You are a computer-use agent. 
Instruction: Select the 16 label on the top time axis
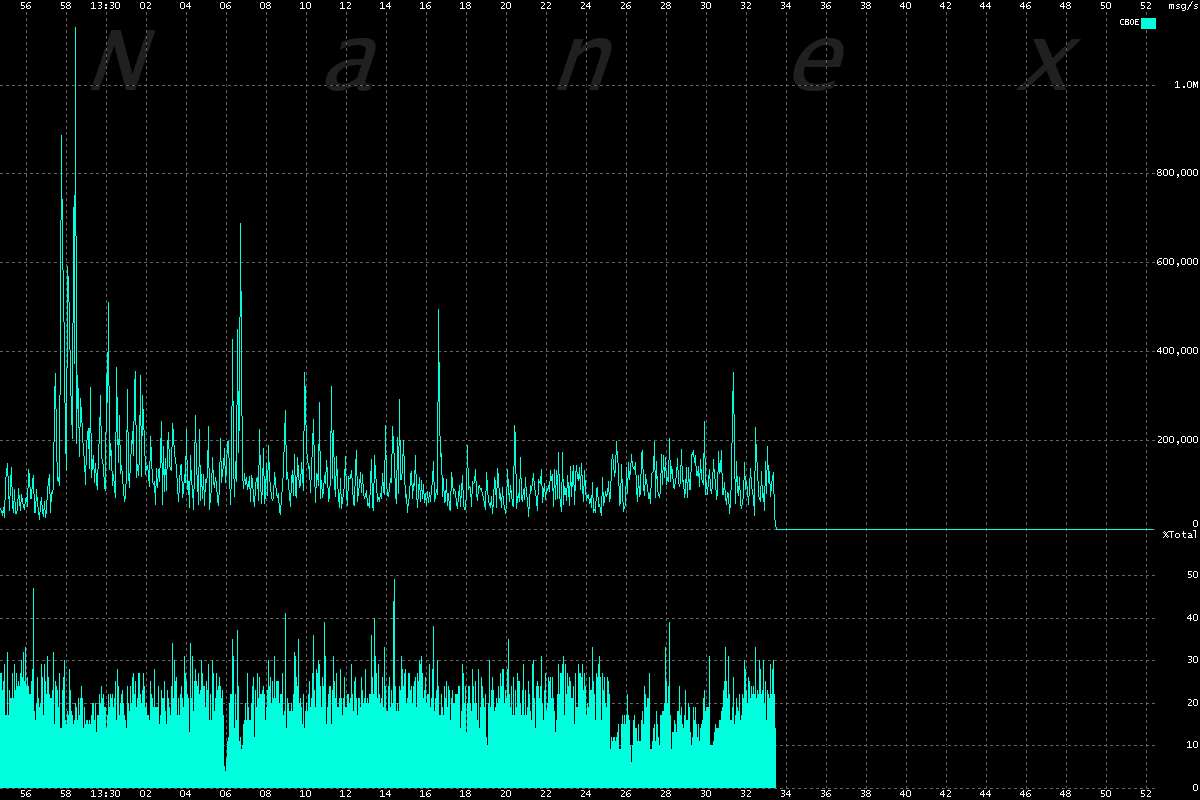tap(426, 5)
